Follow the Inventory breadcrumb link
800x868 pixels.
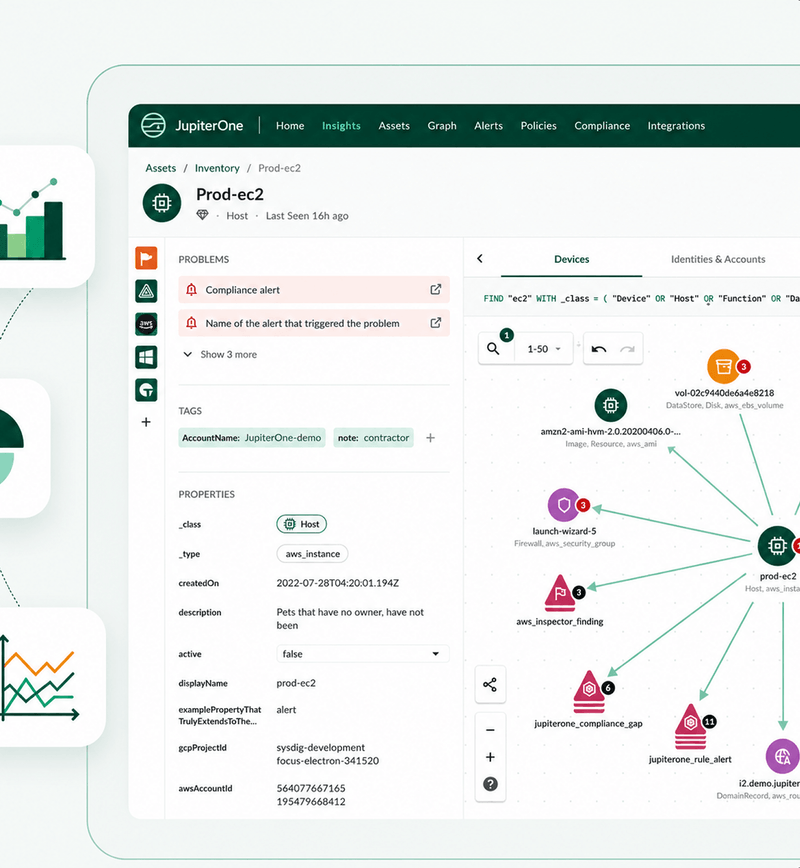pos(217,168)
